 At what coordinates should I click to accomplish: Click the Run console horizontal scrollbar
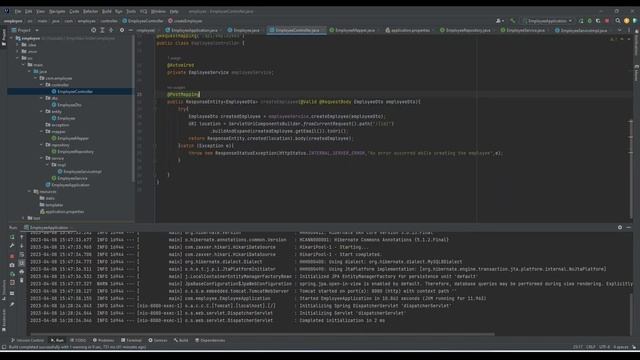tap(262, 334)
